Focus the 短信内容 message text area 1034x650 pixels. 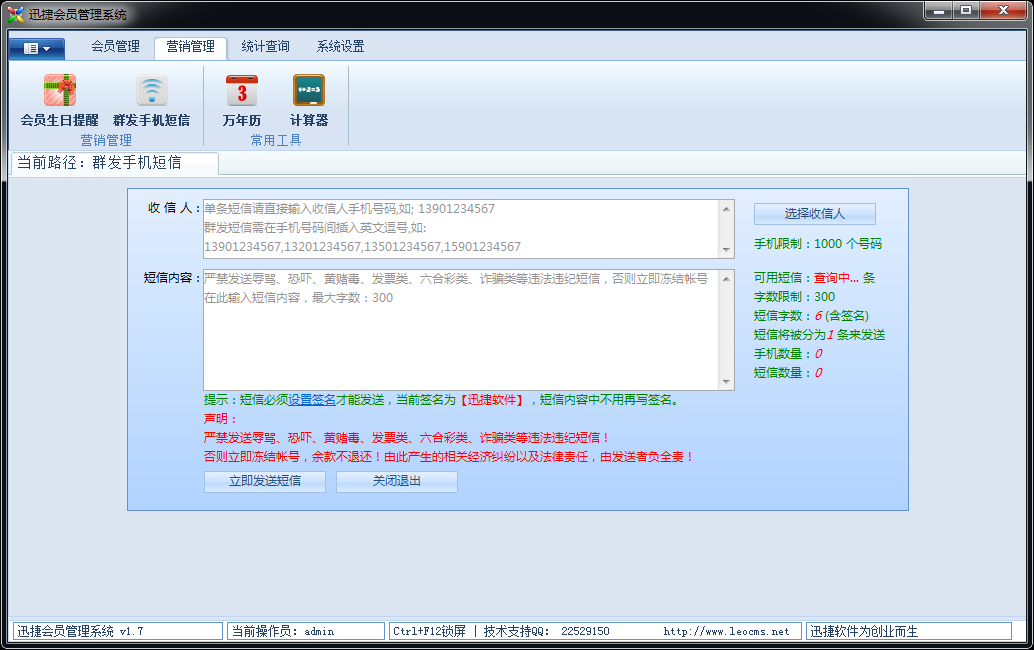click(x=462, y=330)
